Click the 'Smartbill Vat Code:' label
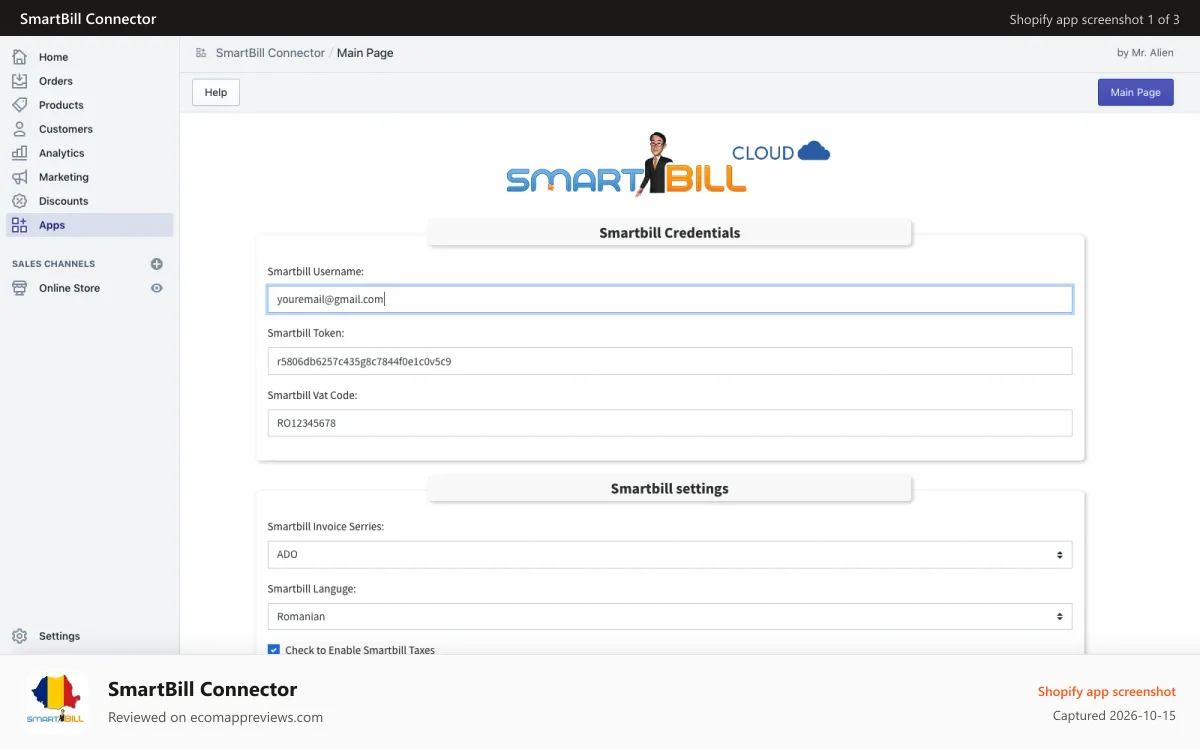 pos(312,395)
